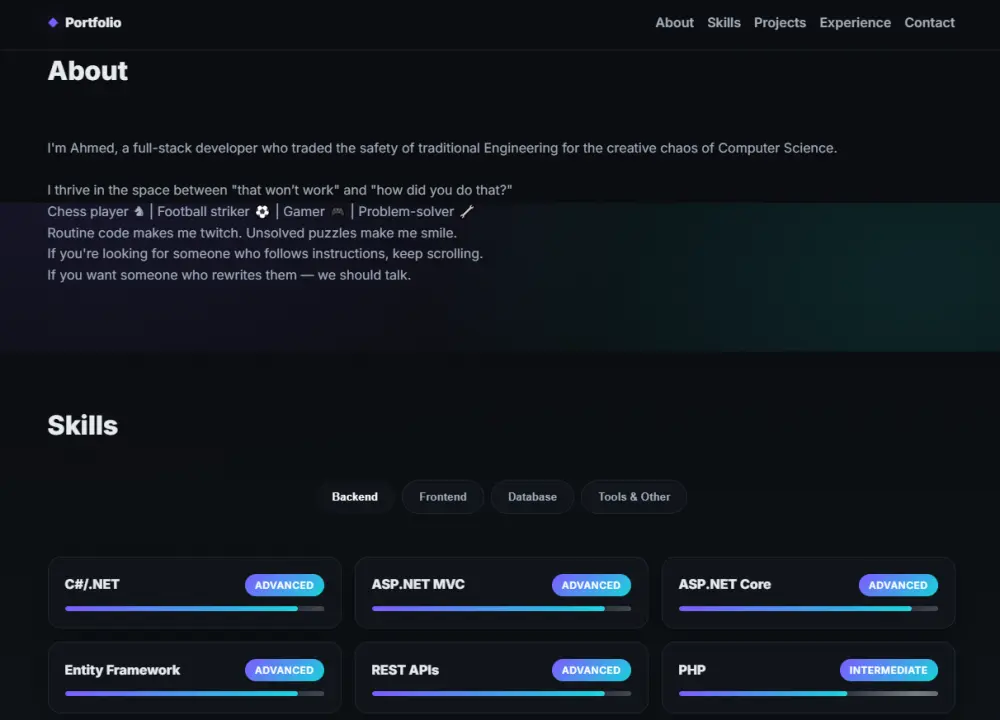Navigate to the Experience section
Screen dimensions: 1000x720
[x=855, y=23]
